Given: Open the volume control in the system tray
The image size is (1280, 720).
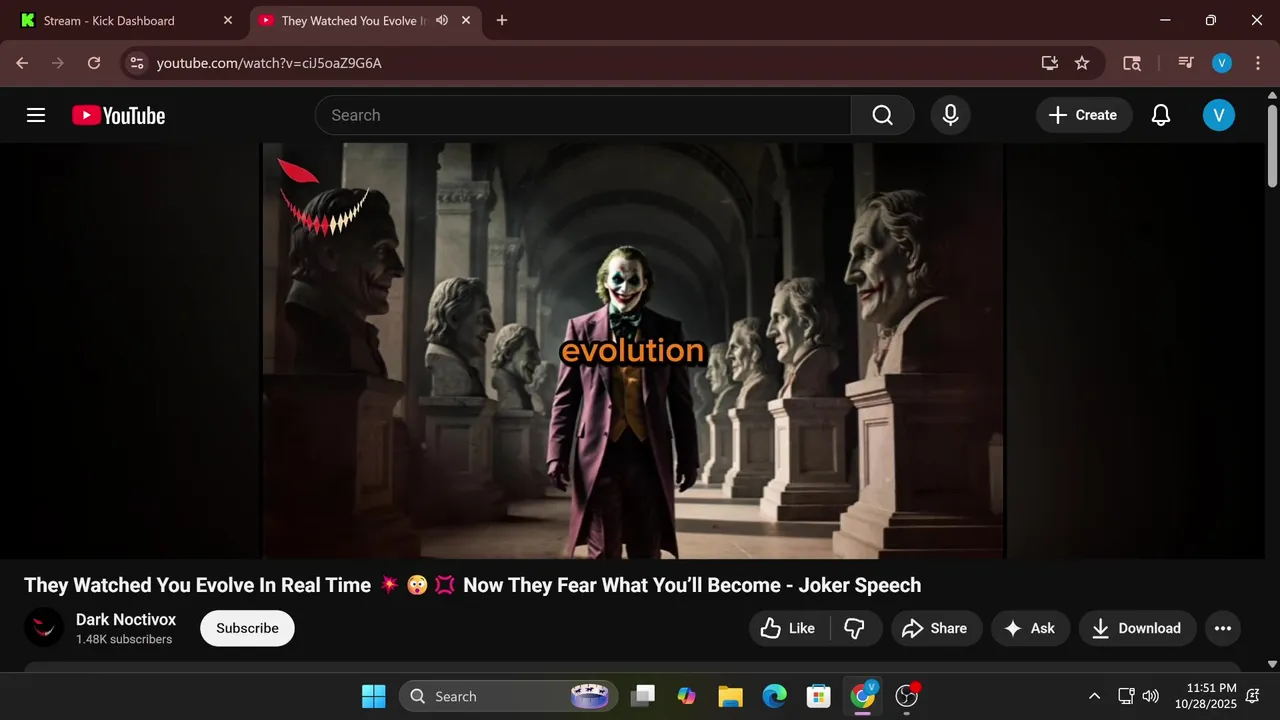Looking at the screenshot, I should (1150, 696).
